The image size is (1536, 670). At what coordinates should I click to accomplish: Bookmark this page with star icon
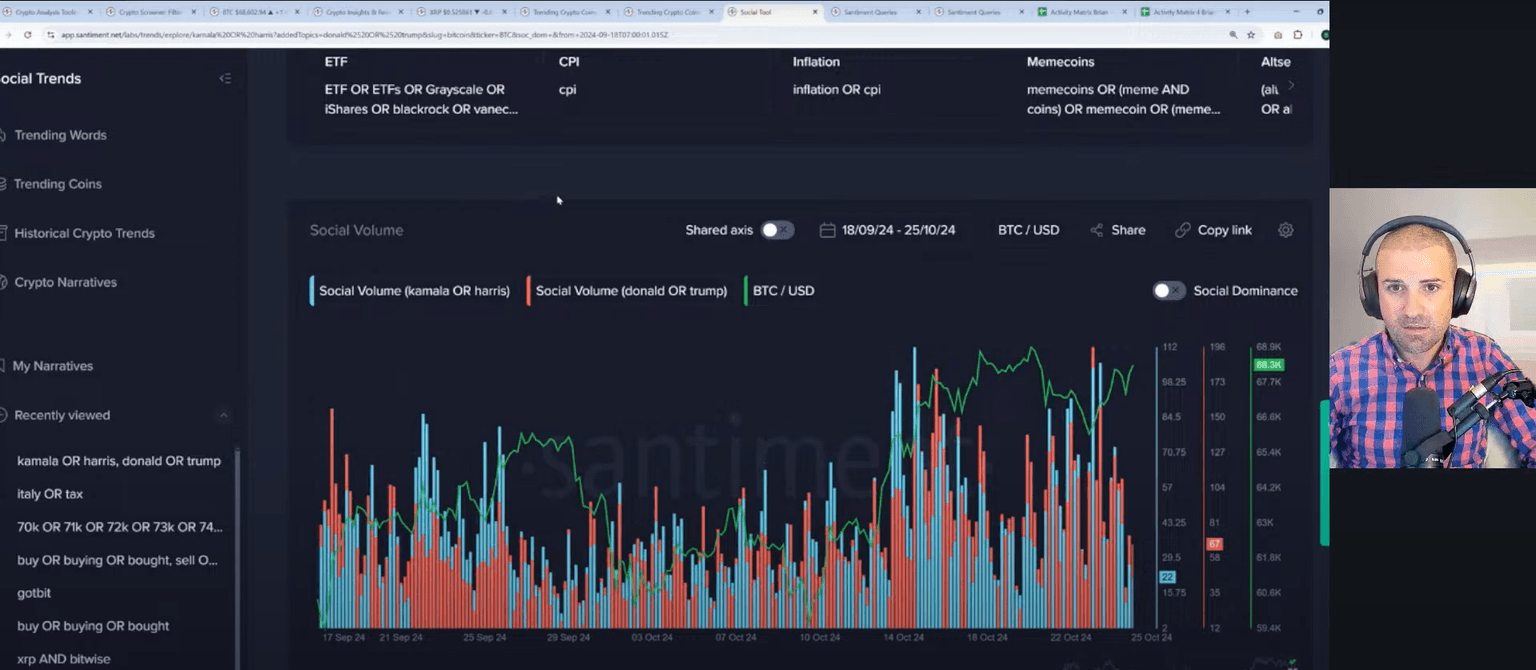(x=1250, y=34)
